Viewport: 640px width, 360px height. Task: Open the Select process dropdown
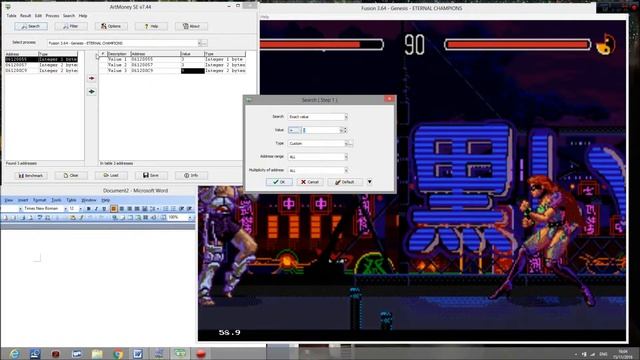tap(199, 43)
